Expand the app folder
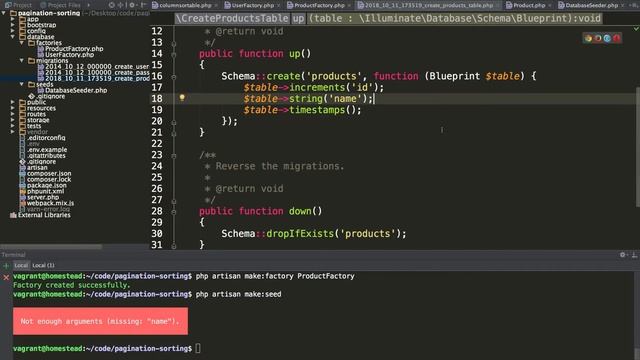The height and width of the screenshot is (360, 640). (13, 19)
